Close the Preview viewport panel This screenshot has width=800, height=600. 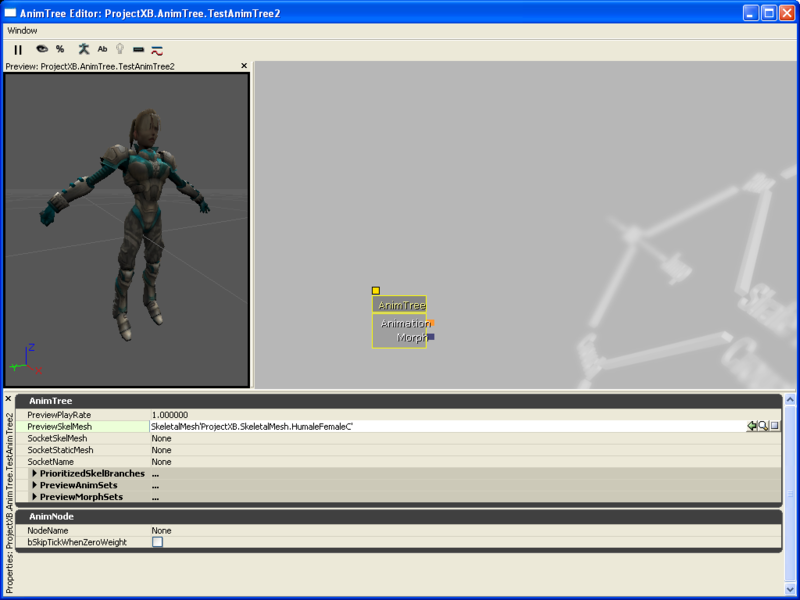tap(243, 65)
